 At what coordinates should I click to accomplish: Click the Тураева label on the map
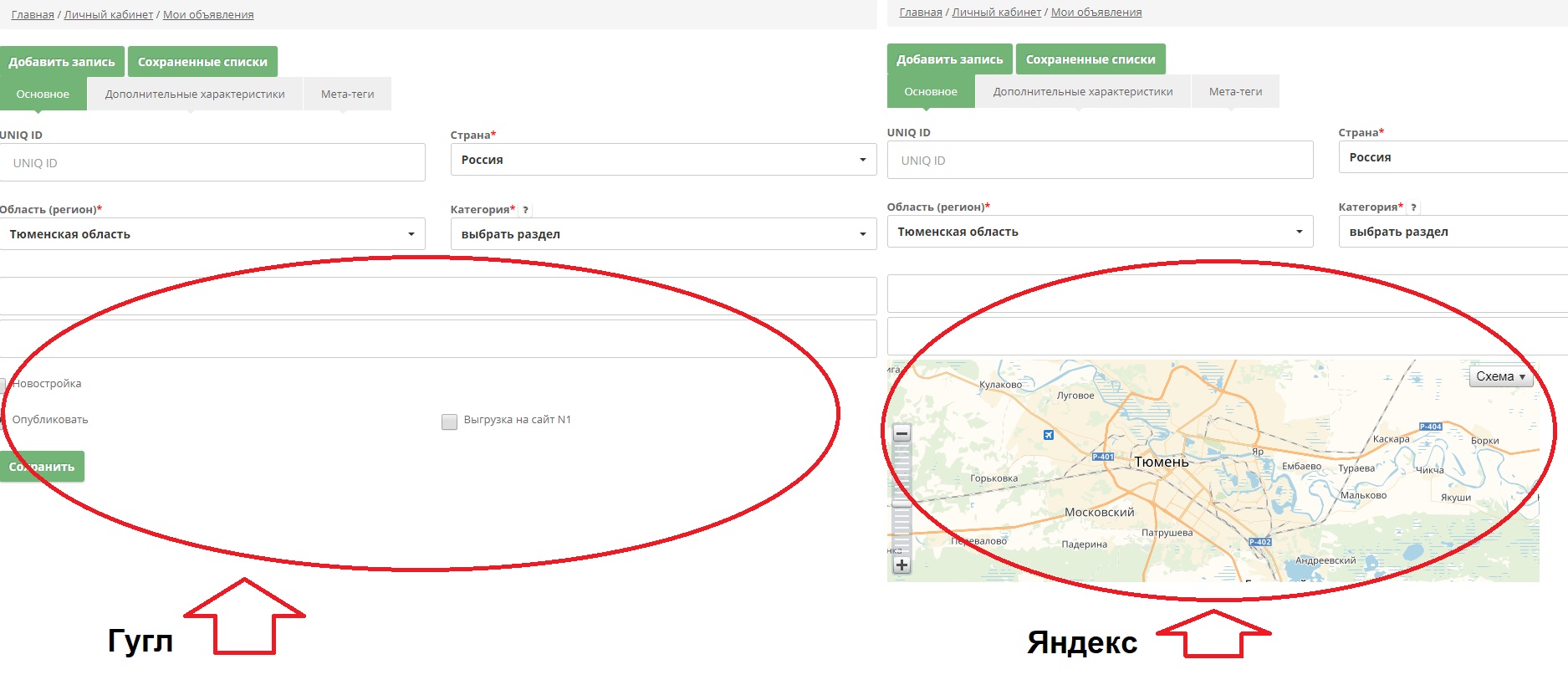coord(1356,468)
